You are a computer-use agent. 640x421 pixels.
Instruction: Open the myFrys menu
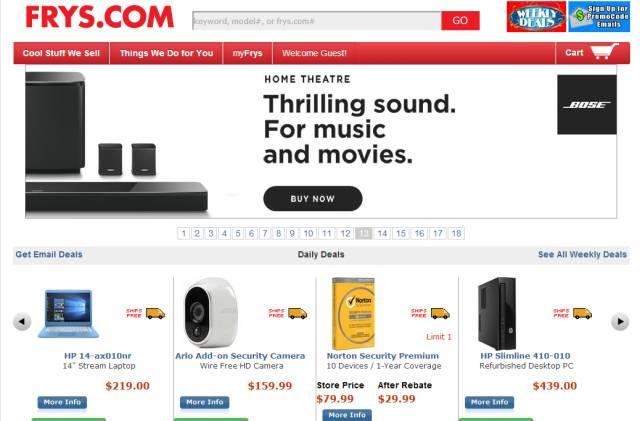click(x=247, y=53)
